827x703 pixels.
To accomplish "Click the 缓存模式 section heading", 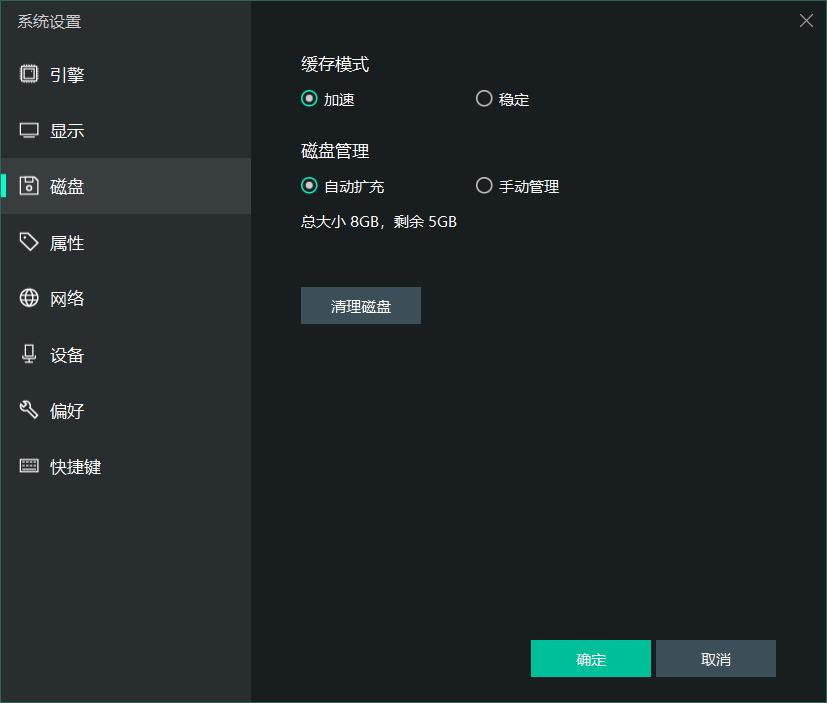I will point(336,63).
